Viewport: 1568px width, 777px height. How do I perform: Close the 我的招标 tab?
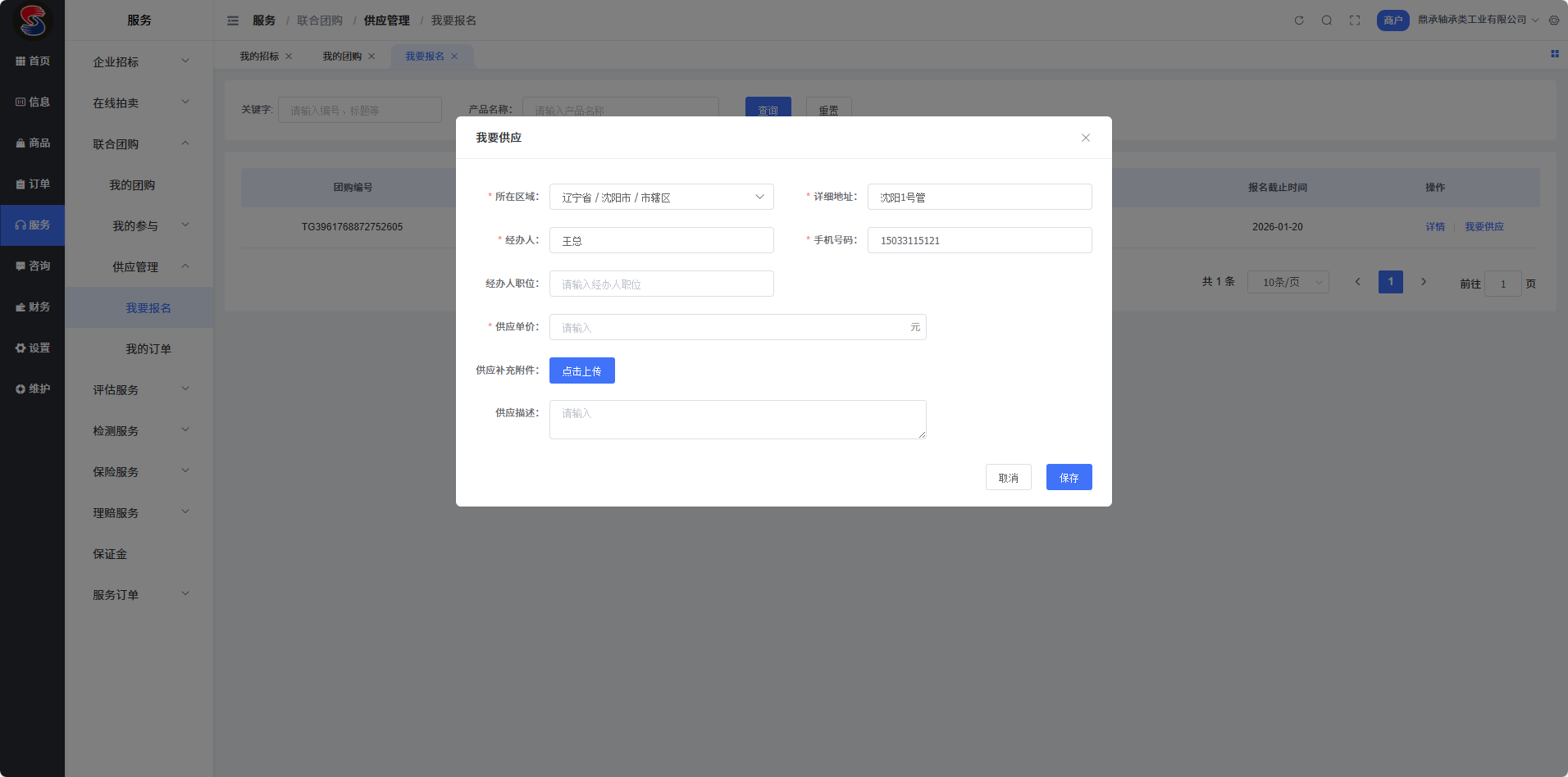click(289, 57)
